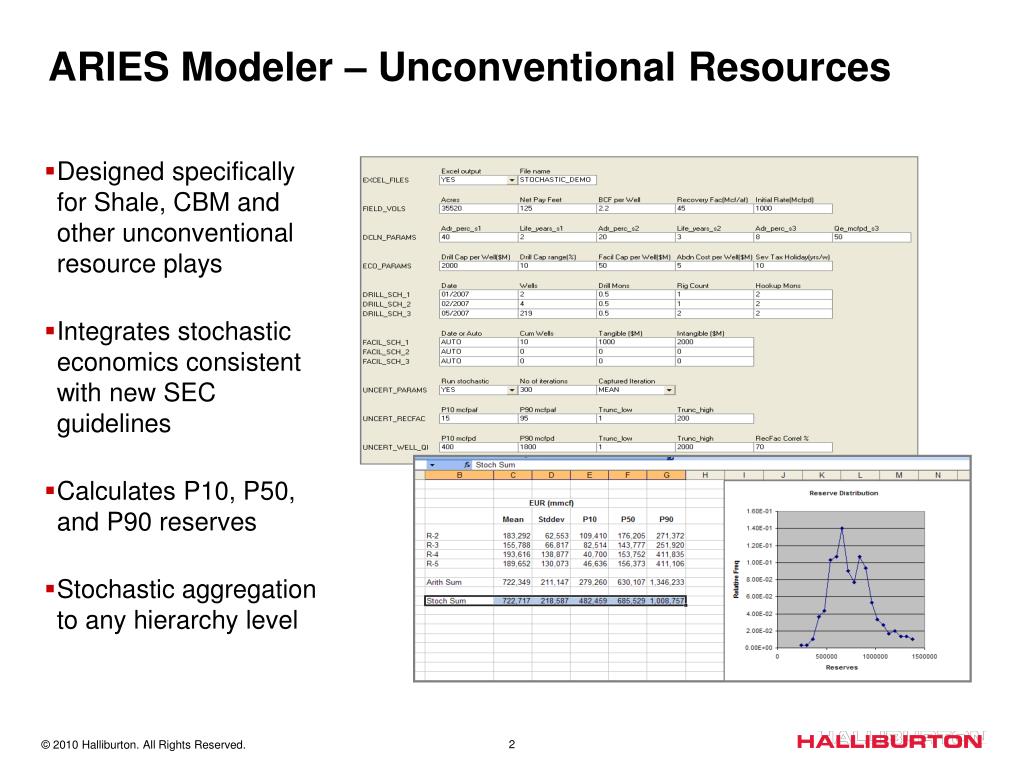Click the Acres field showing 35520
This screenshot has width=1024, height=768.
(479, 209)
